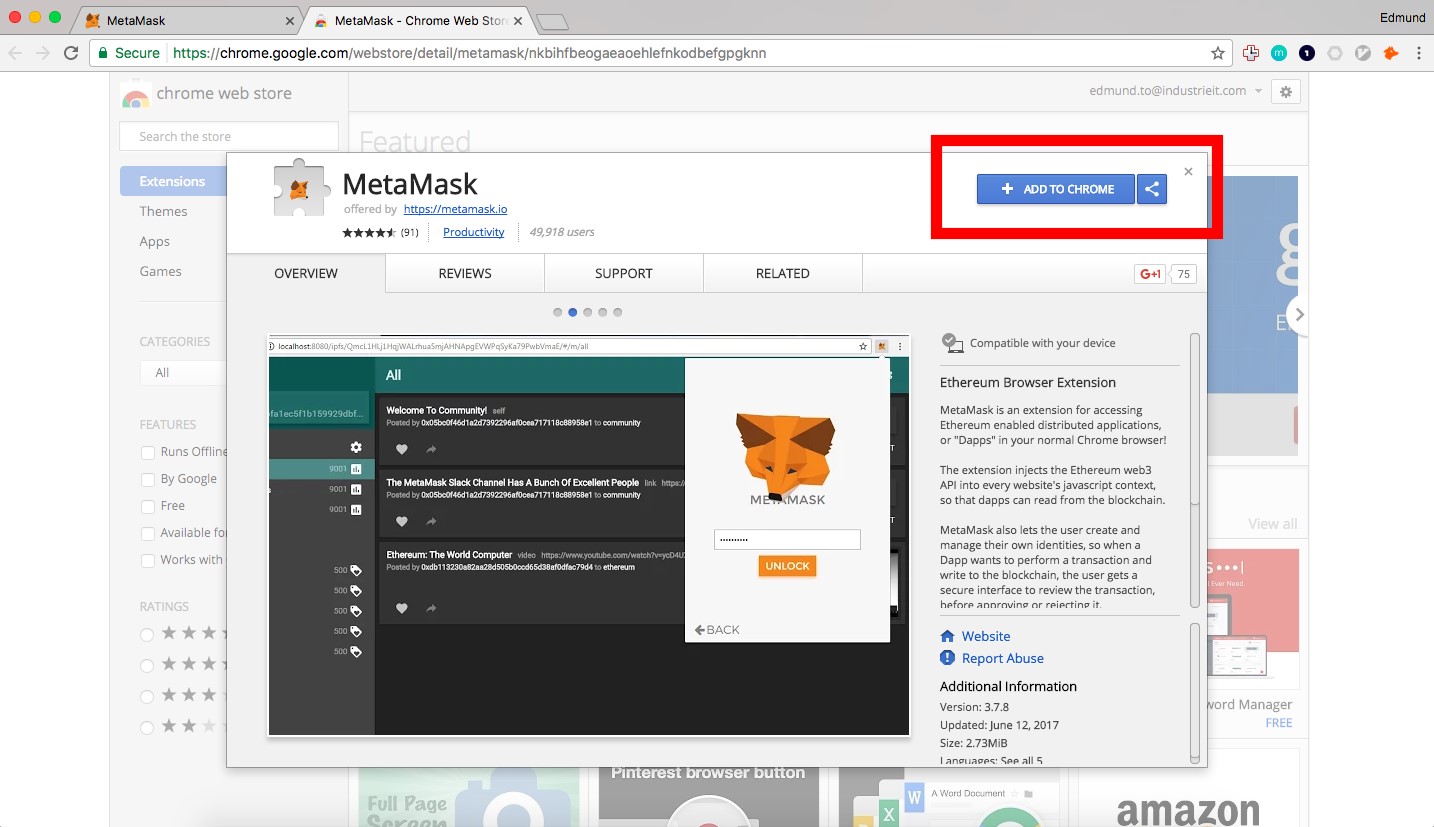This screenshot has height=827, width=1434.
Task: Open the Chrome three-dot menu
Action: click(1418, 53)
